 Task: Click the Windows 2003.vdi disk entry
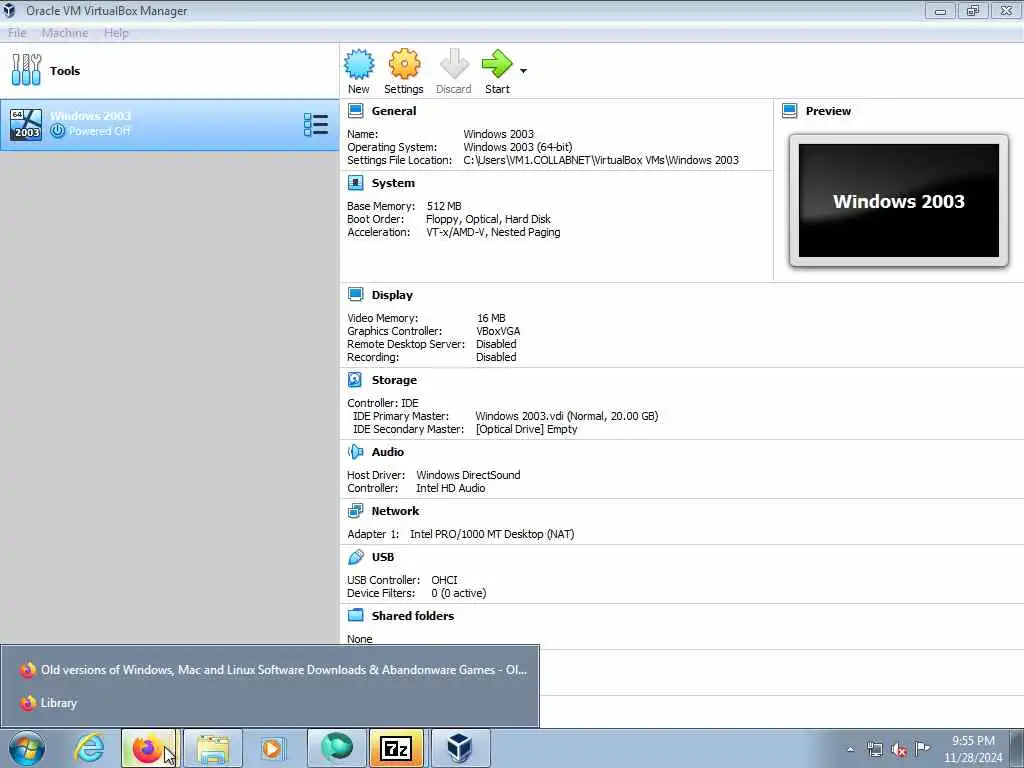coord(567,416)
